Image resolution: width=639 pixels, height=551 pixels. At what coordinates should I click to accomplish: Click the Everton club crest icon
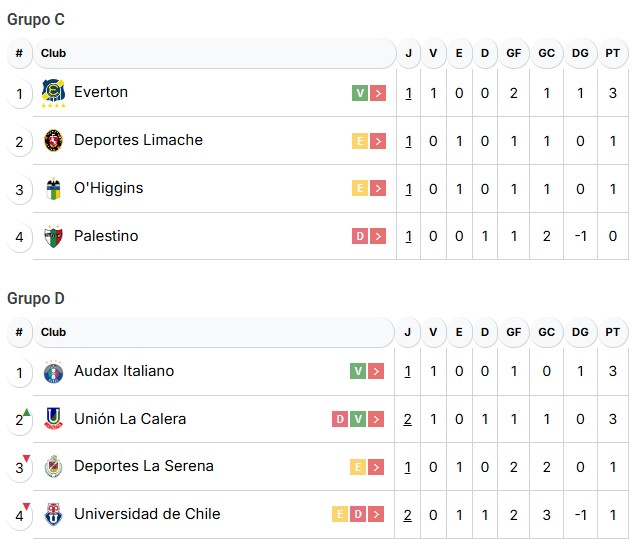pos(53,93)
